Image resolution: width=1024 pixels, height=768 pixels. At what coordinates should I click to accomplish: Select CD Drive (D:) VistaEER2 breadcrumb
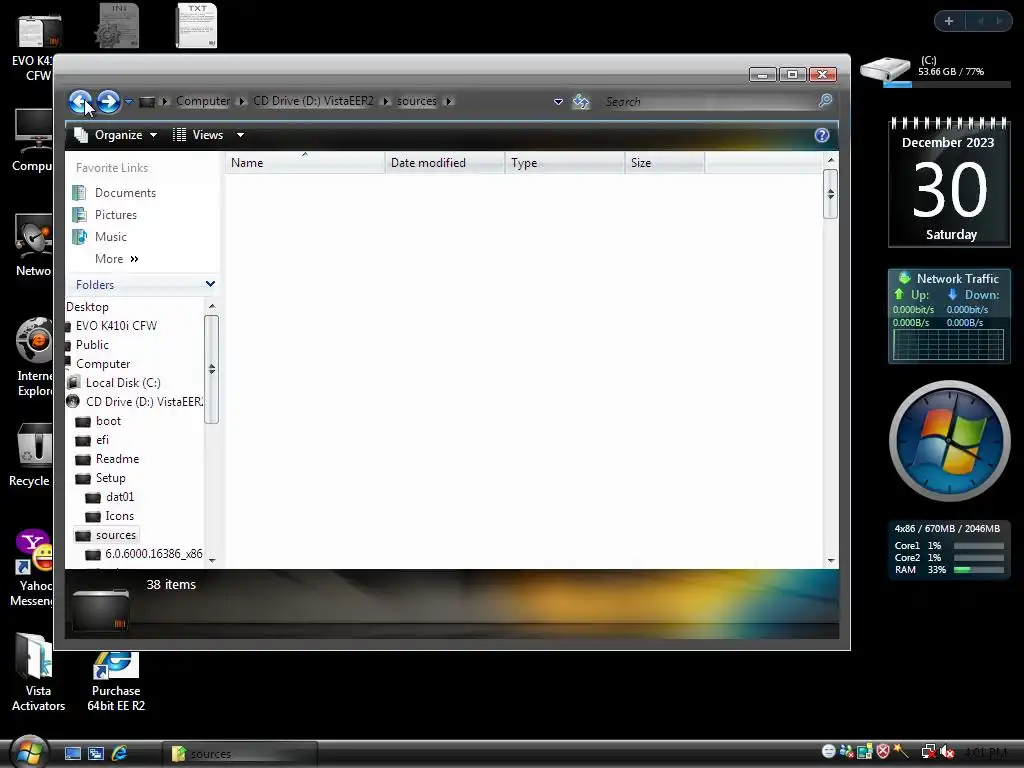click(313, 101)
